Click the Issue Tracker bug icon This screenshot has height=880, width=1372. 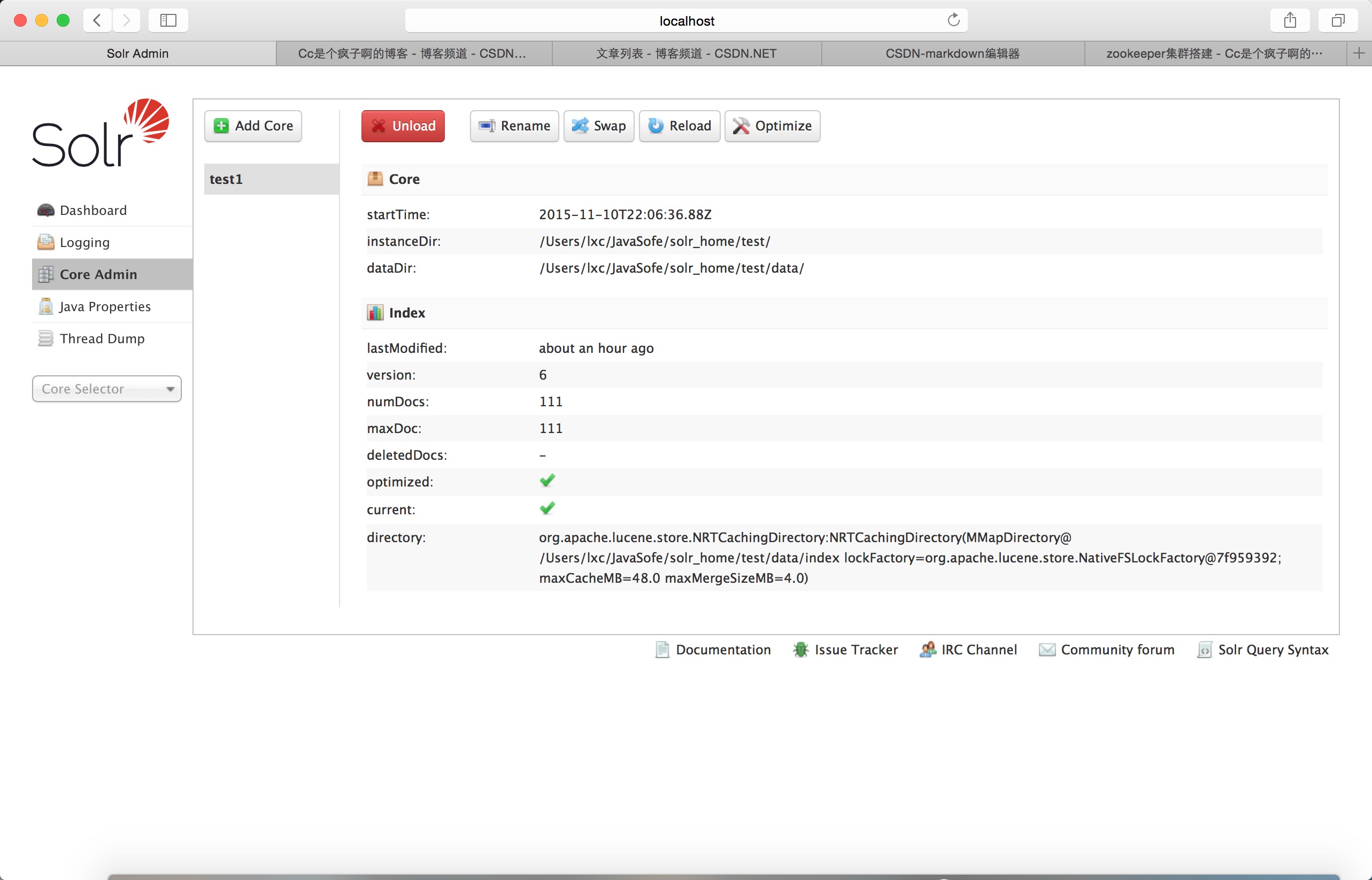(x=801, y=650)
